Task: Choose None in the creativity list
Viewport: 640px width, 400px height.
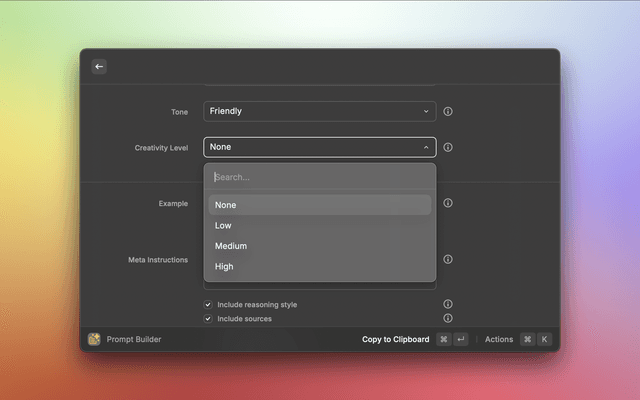Action: 319,205
